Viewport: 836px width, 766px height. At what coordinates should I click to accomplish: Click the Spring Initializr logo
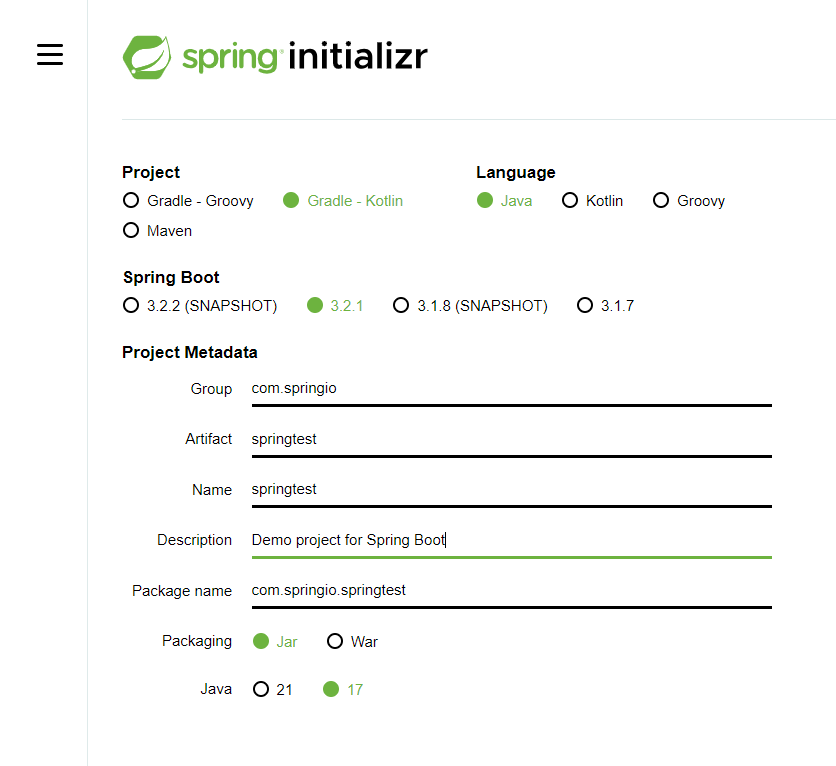tap(275, 56)
